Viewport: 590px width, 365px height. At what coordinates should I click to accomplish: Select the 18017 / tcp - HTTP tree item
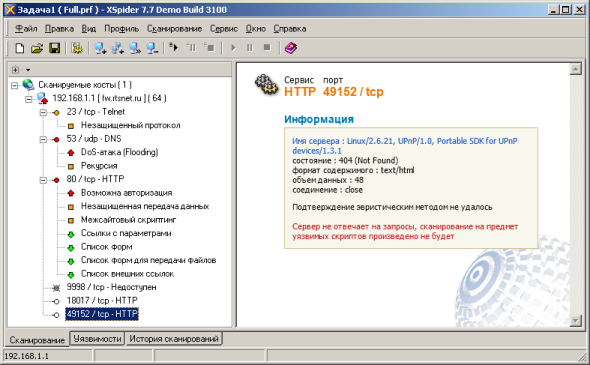[102, 301]
